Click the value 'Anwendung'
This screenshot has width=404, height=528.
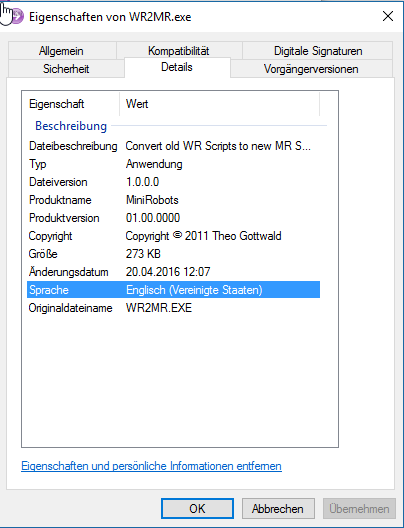coord(154,164)
